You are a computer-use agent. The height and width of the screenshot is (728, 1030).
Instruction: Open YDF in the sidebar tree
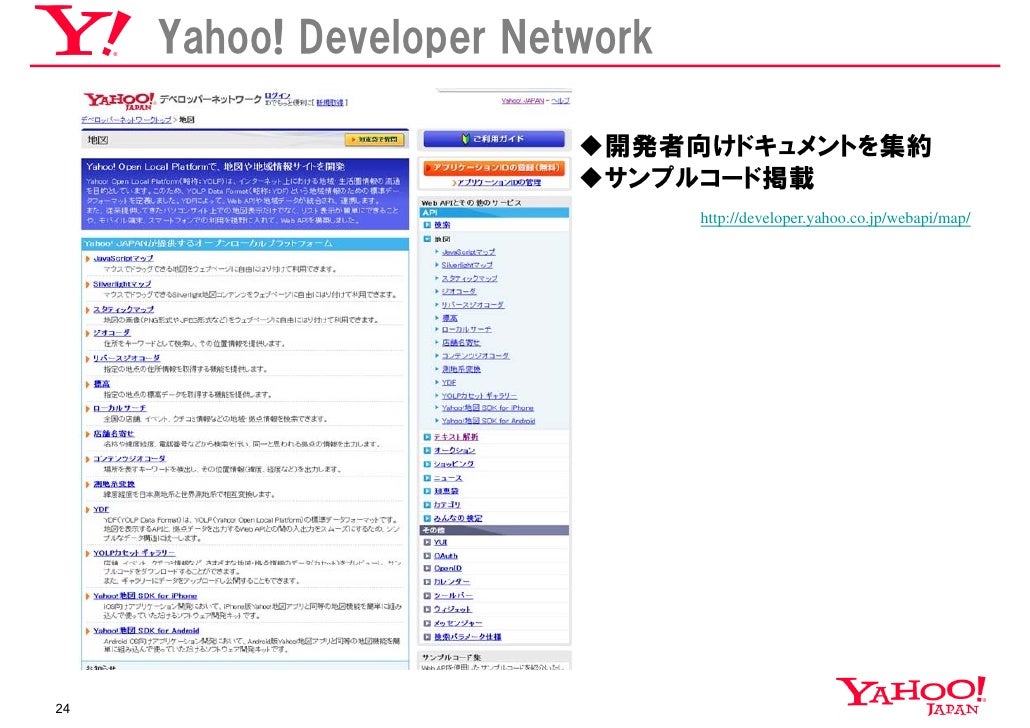coord(449,382)
